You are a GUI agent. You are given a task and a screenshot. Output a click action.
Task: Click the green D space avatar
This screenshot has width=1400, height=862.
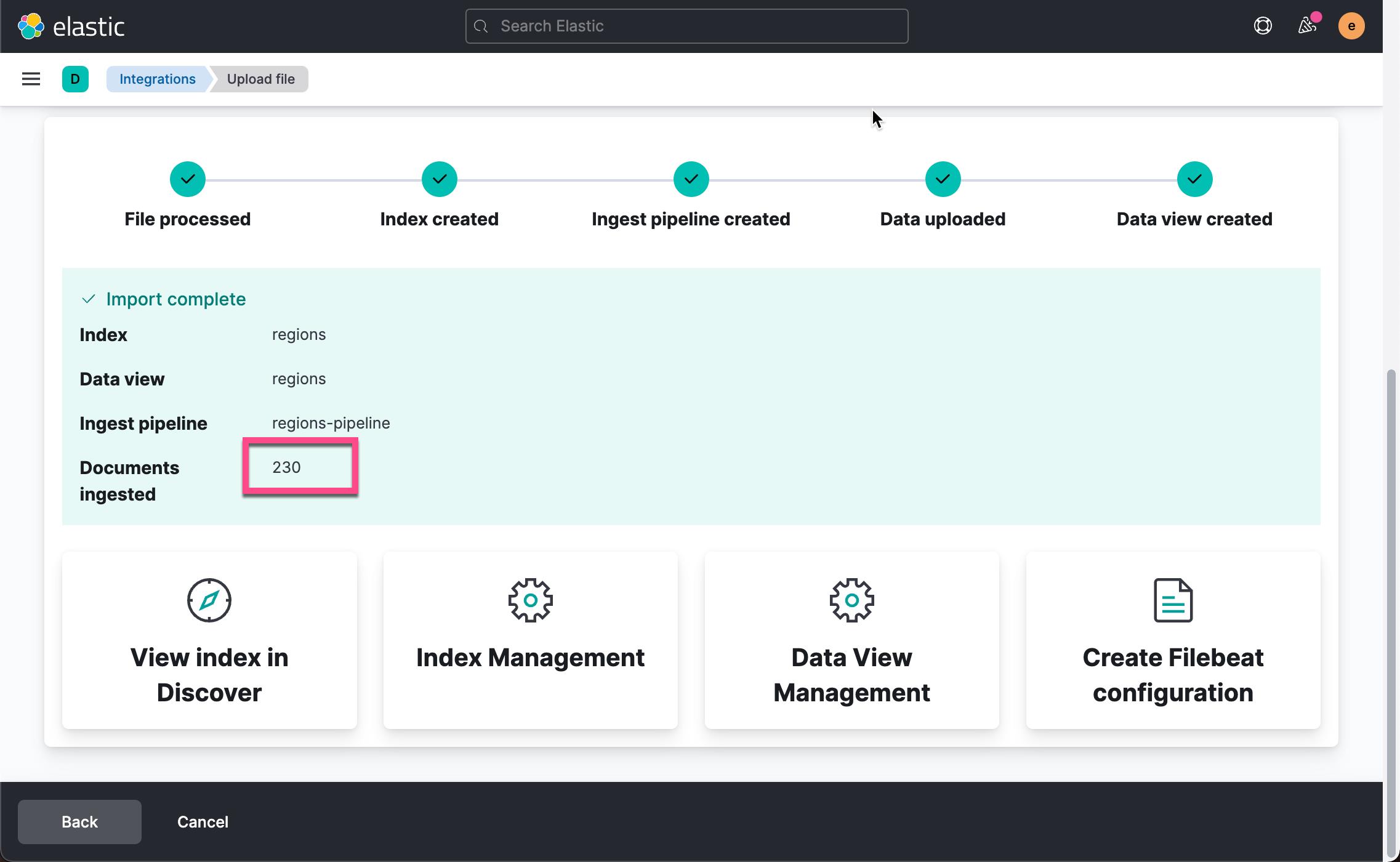75,79
